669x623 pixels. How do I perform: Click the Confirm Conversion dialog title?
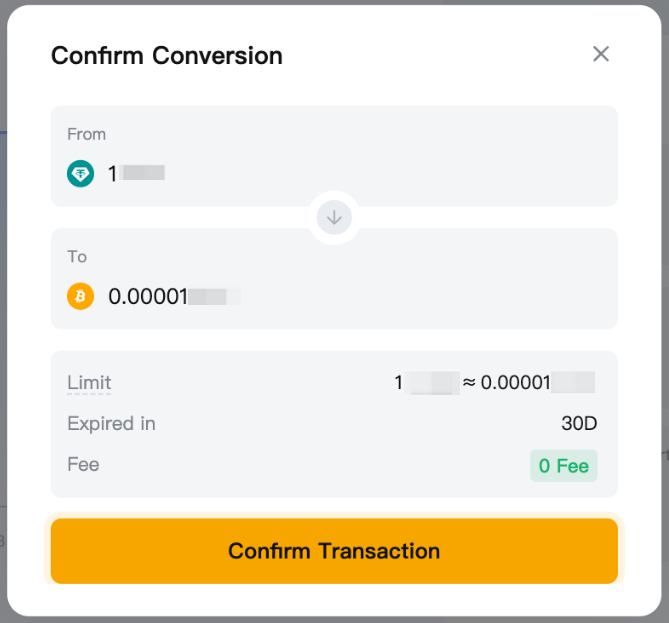pyautogui.click(x=167, y=55)
